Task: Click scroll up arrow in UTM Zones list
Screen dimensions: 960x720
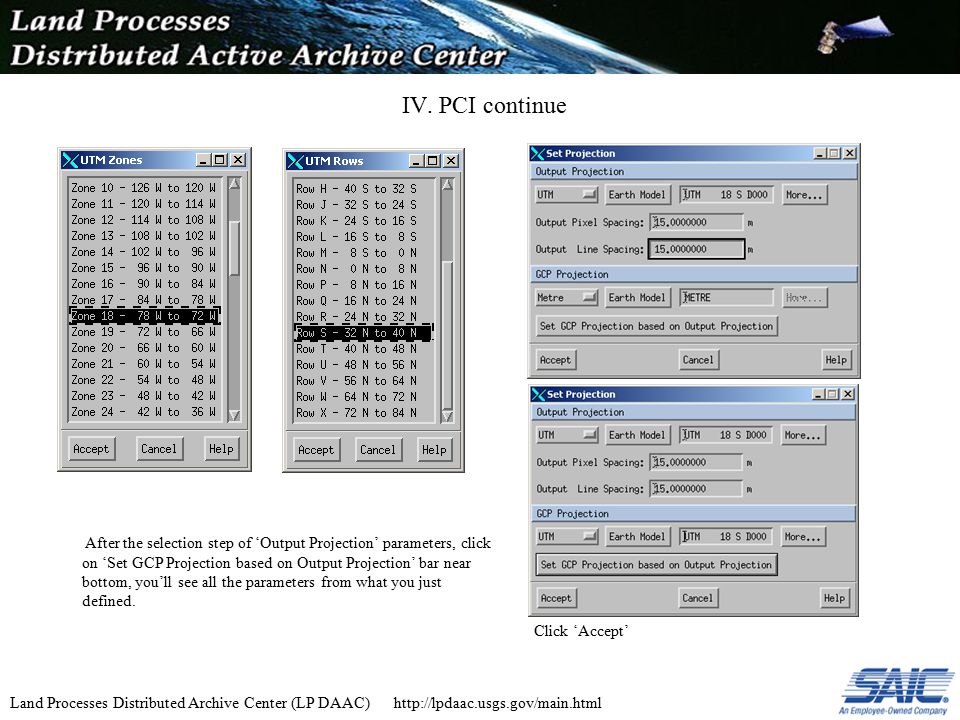Action: click(x=234, y=184)
